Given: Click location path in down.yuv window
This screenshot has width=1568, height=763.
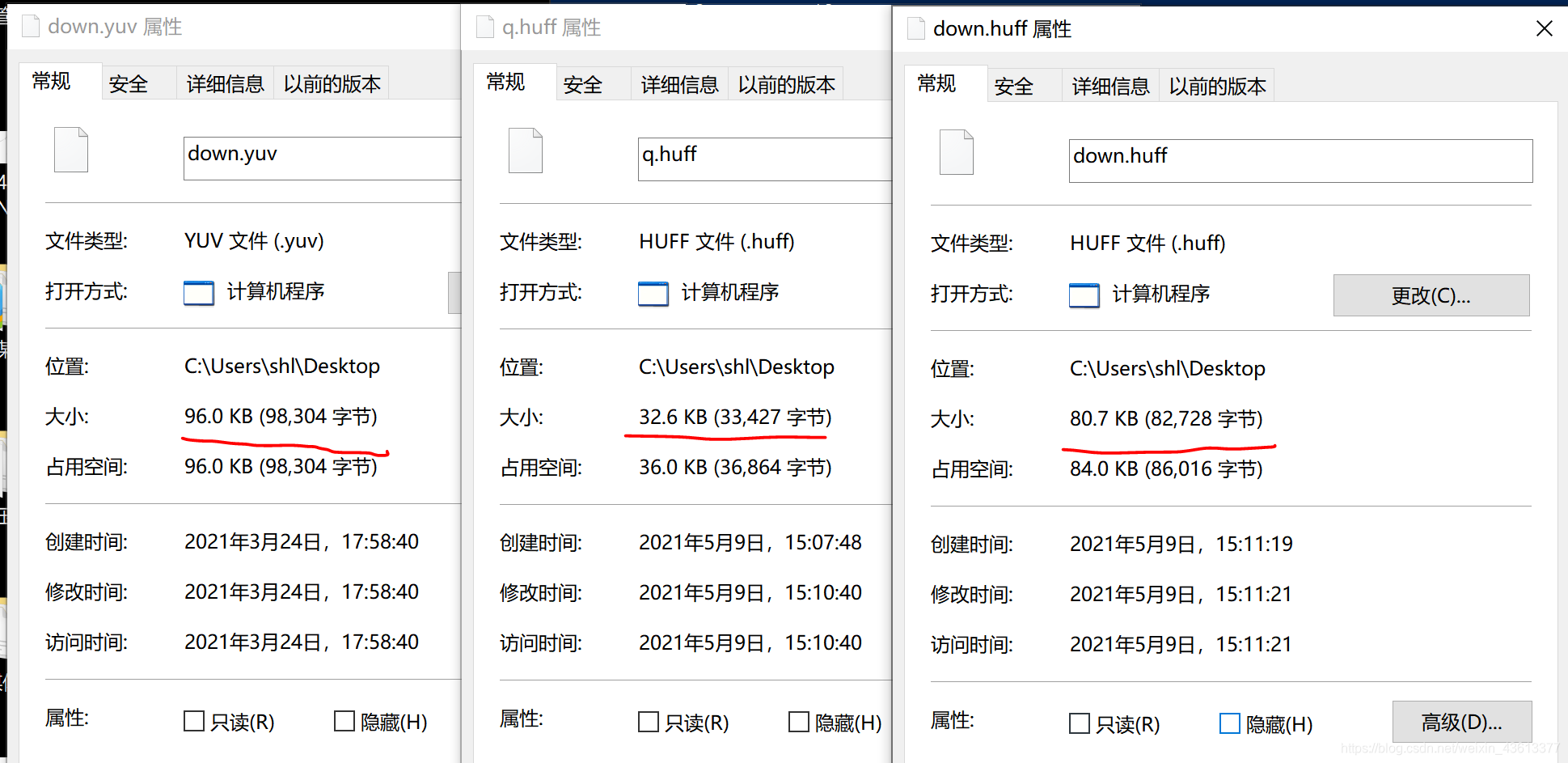Looking at the screenshot, I should pyautogui.click(x=282, y=366).
